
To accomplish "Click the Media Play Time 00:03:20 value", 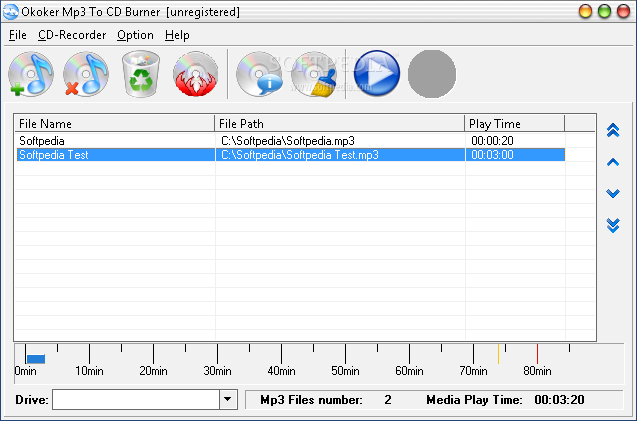I will [559, 400].
